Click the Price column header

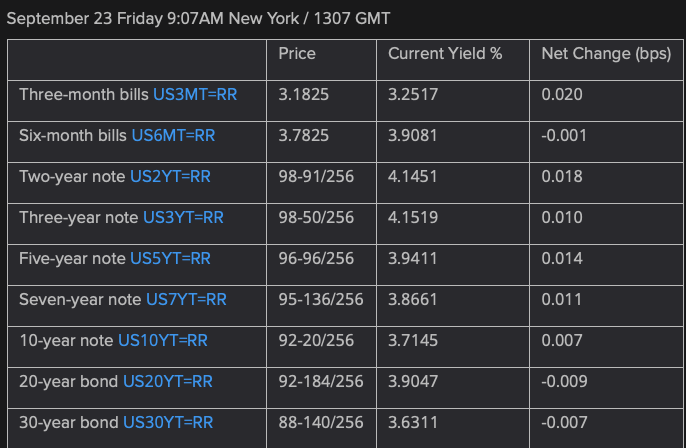(297, 53)
